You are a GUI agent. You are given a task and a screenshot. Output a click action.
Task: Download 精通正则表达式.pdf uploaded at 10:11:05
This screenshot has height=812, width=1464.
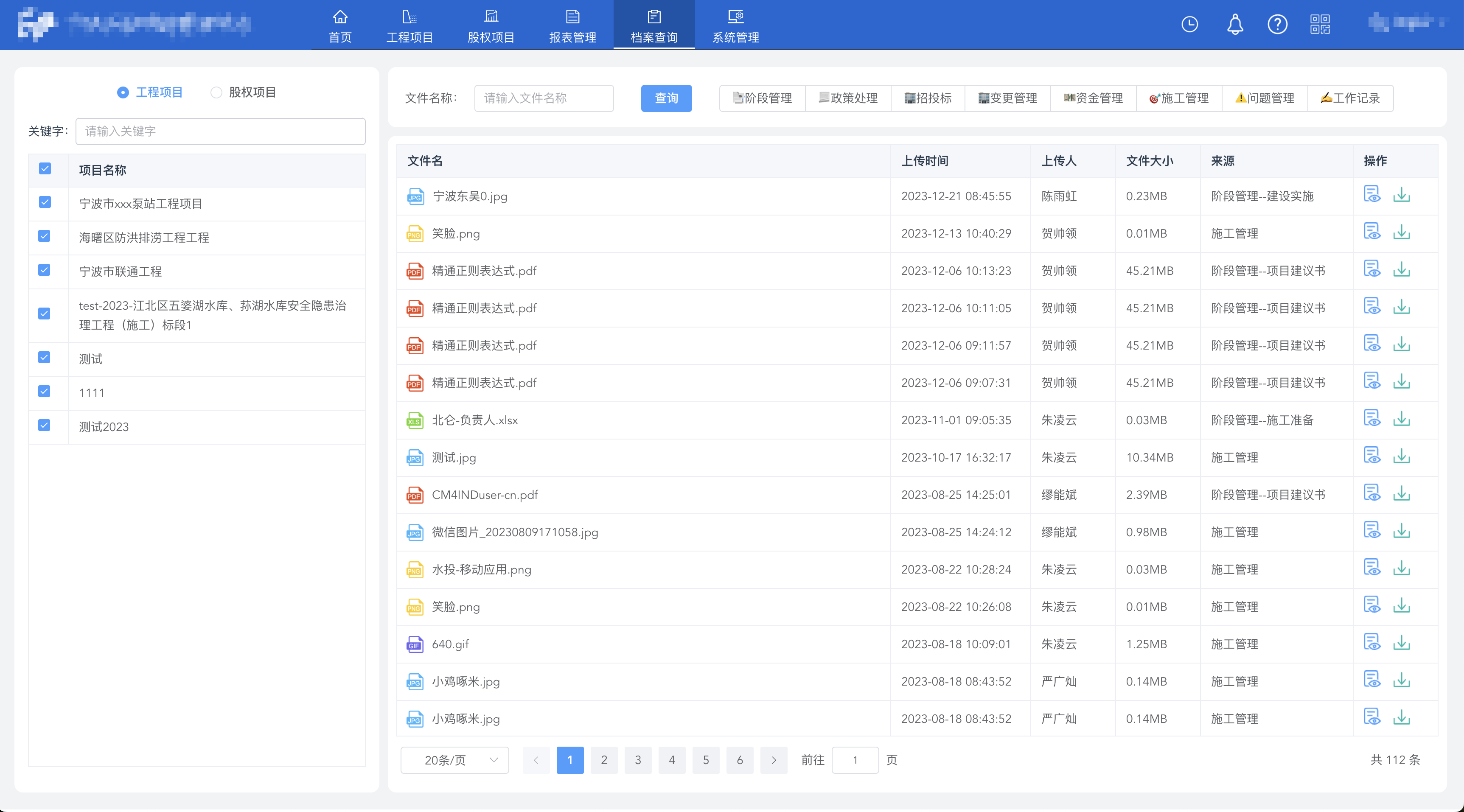(x=1402, y=307)
